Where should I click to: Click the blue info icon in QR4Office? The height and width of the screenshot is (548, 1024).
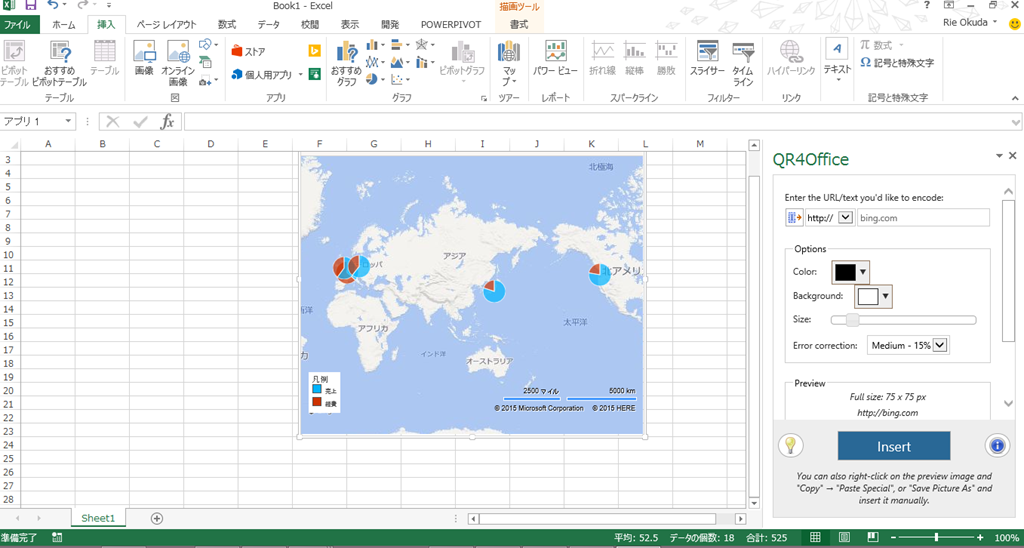tap(997, 445)
